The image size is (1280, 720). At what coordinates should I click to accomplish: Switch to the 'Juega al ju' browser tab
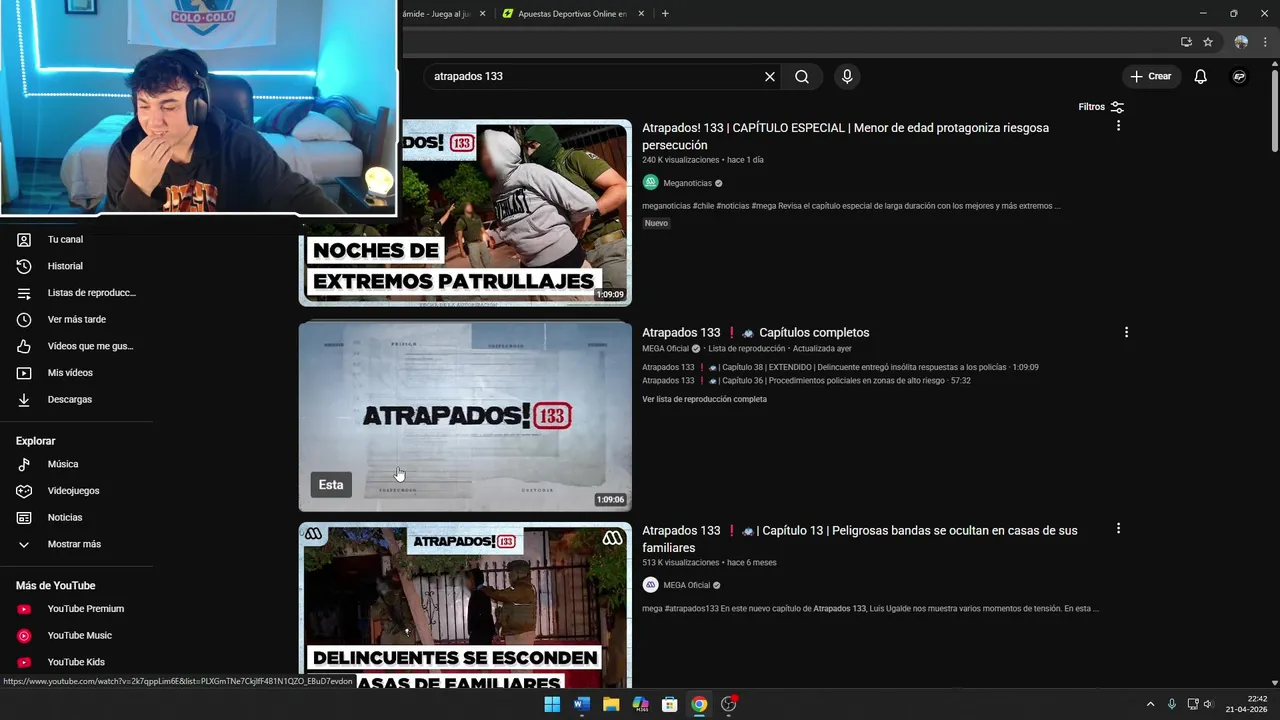(x=436, y=14)
